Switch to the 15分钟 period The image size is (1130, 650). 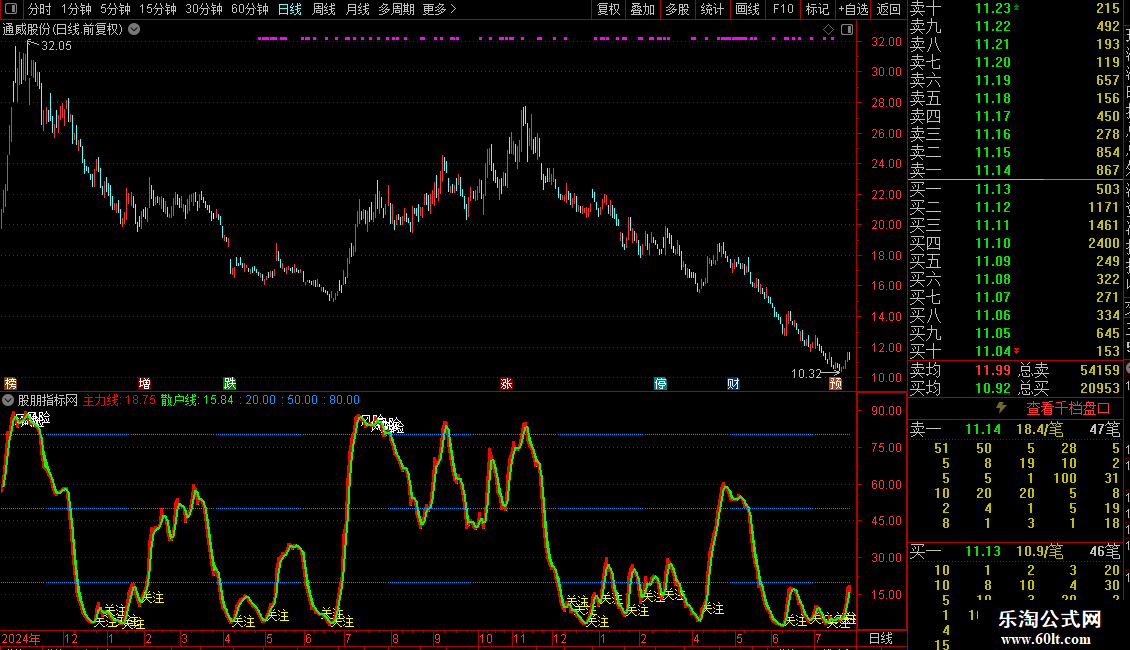158,9
